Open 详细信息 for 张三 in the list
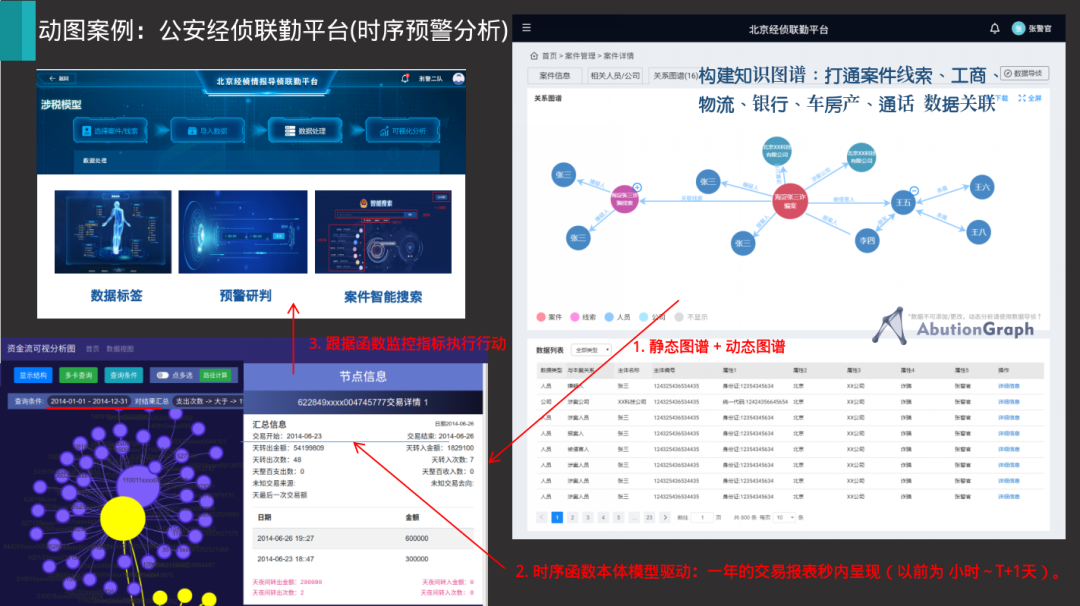 pos(1009,385)
